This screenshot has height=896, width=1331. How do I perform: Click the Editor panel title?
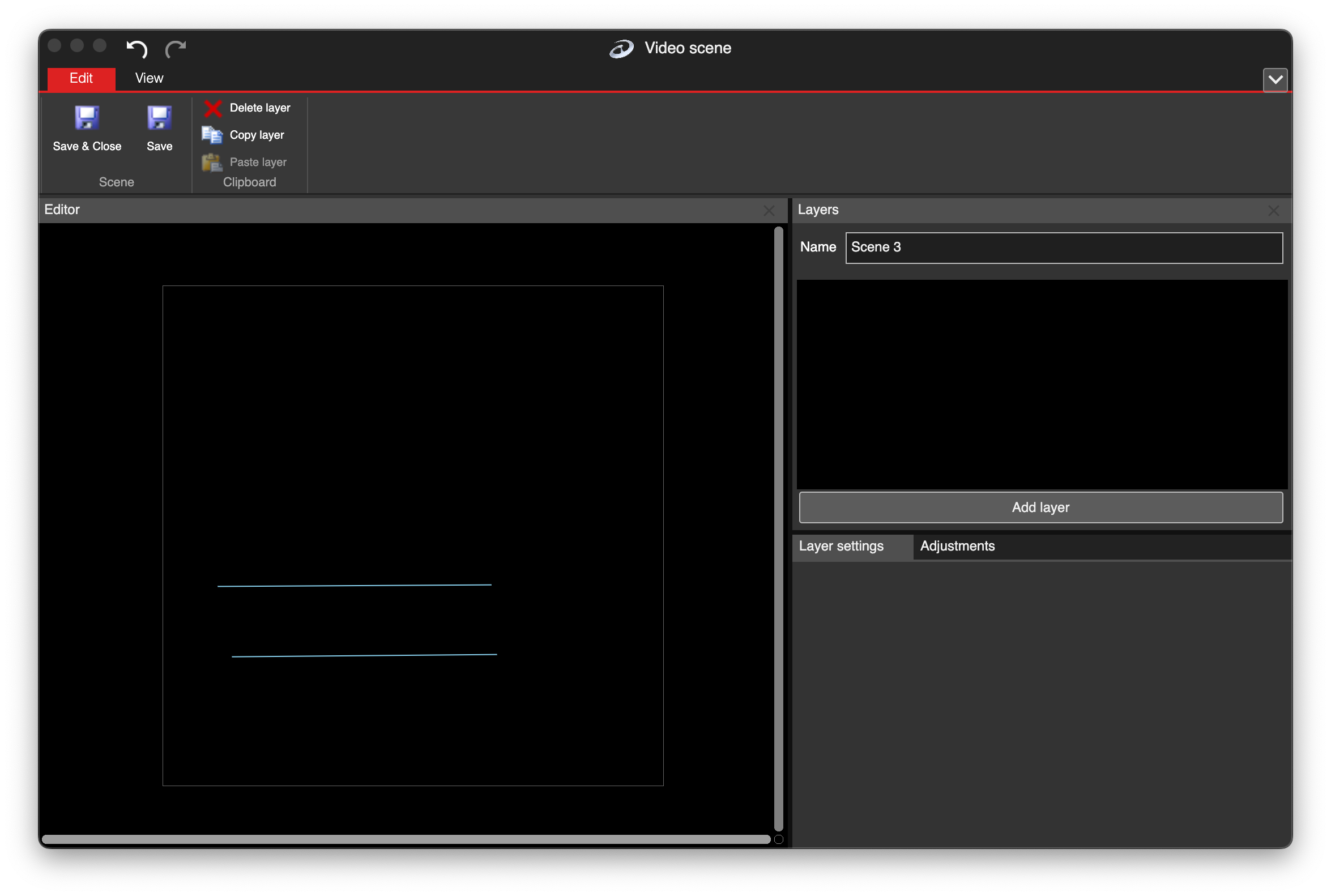62,210
